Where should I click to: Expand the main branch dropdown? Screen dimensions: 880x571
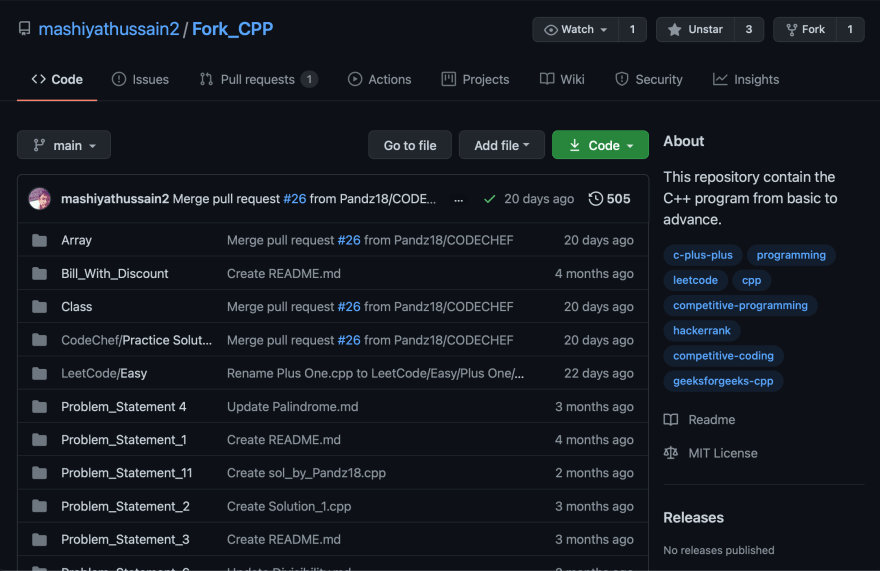[64, 145]
